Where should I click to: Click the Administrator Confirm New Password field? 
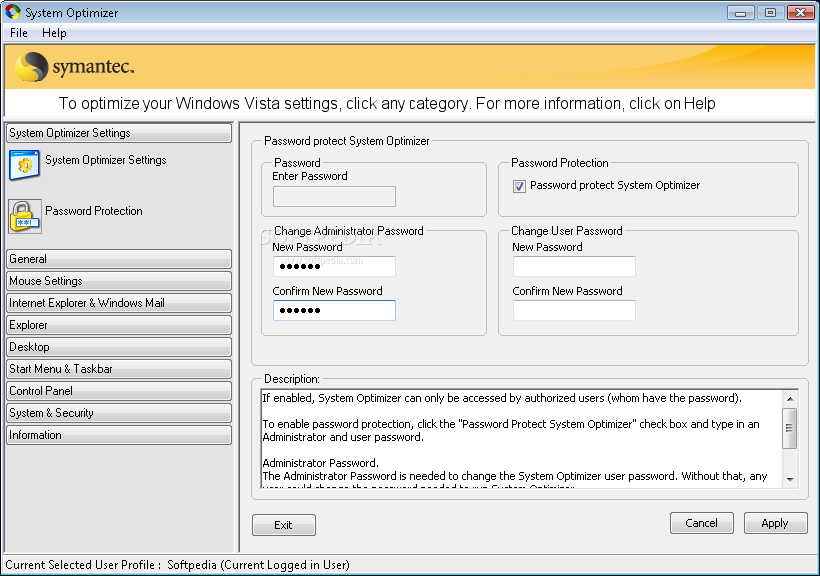(x=334, y=311)
